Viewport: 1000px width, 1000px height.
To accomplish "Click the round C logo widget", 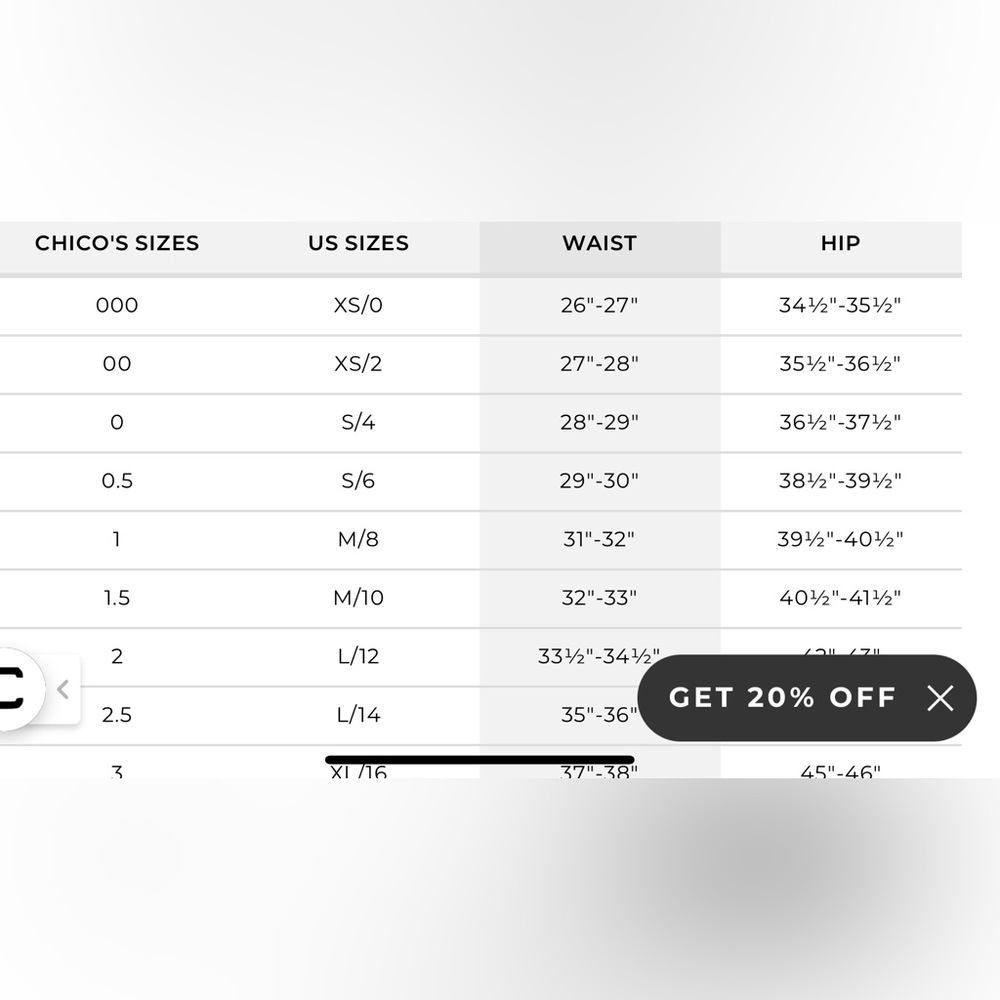I will point(14,690).
